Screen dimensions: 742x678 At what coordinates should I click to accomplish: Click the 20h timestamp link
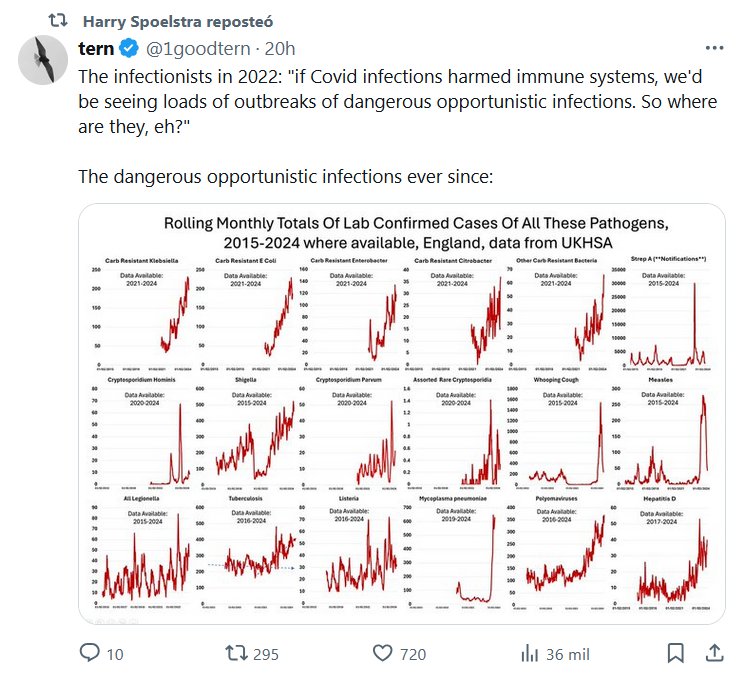pyautogui.click(x=281, y=48)
